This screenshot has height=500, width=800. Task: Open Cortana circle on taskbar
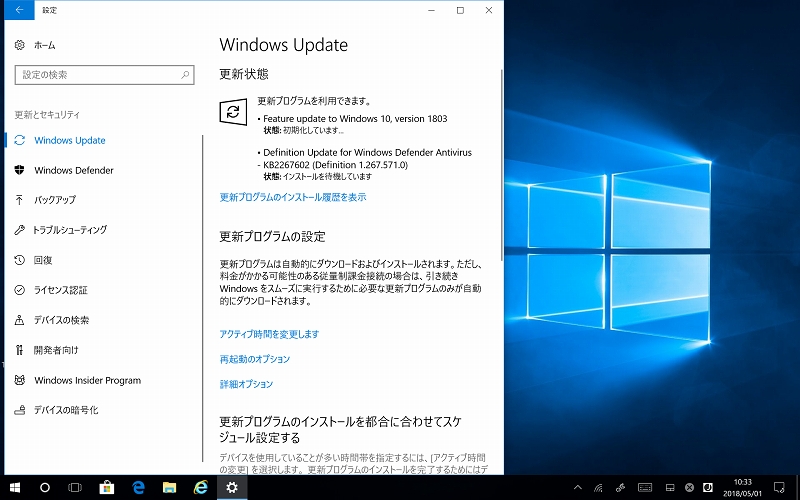(x=45, y=488)
